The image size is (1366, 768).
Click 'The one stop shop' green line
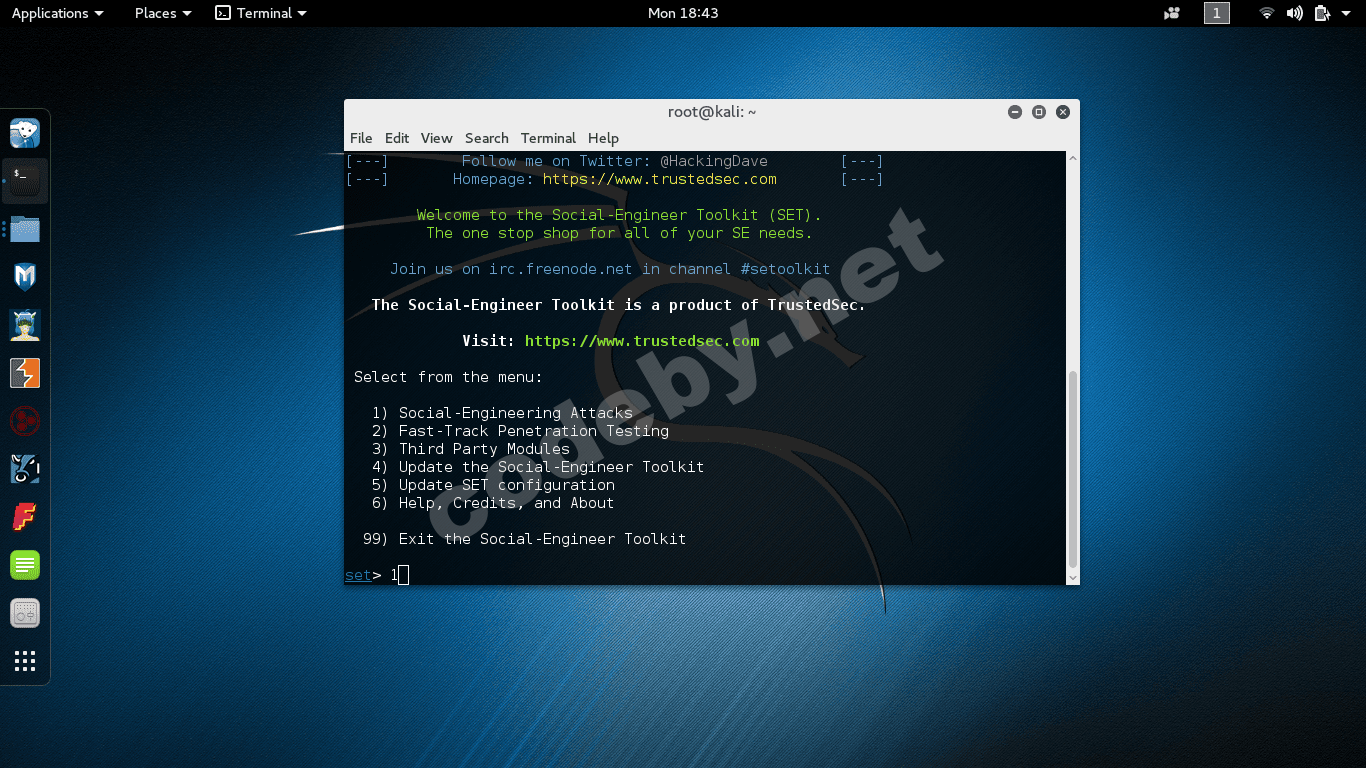pyautogui.click(x=619, y=233)
